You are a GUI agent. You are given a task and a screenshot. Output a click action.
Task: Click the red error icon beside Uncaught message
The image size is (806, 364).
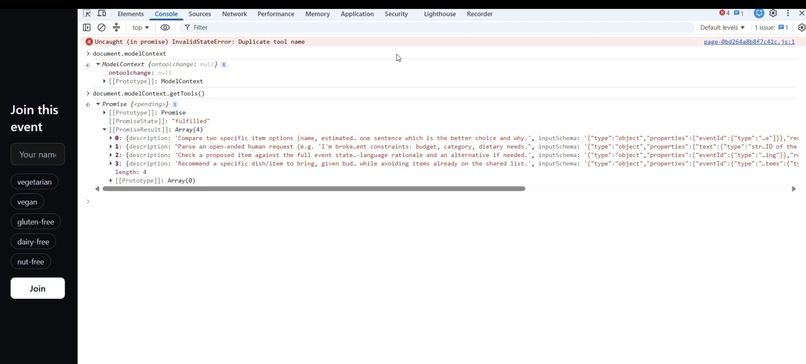point(89,42)
